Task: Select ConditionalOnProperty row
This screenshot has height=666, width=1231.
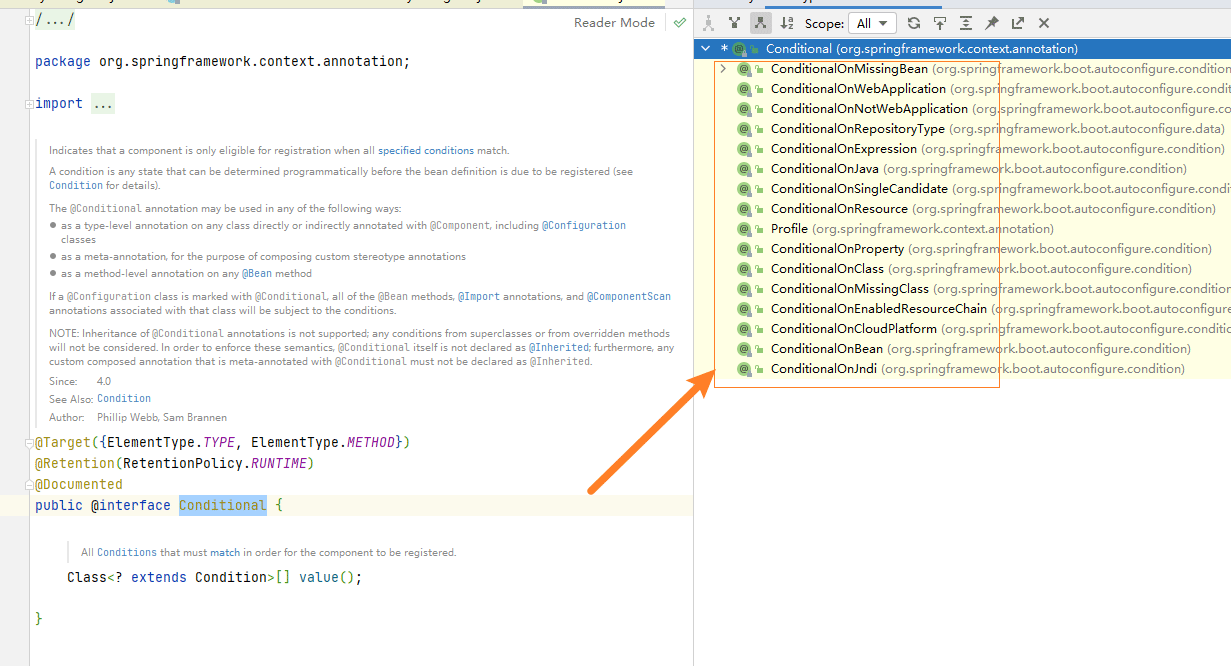Action: click(x=962, y=249)
